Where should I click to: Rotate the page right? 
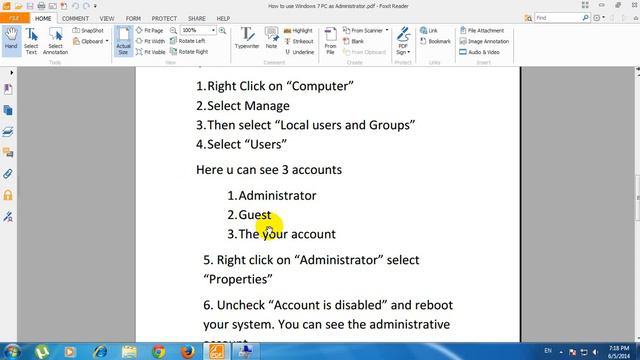[x=189, y=52]
